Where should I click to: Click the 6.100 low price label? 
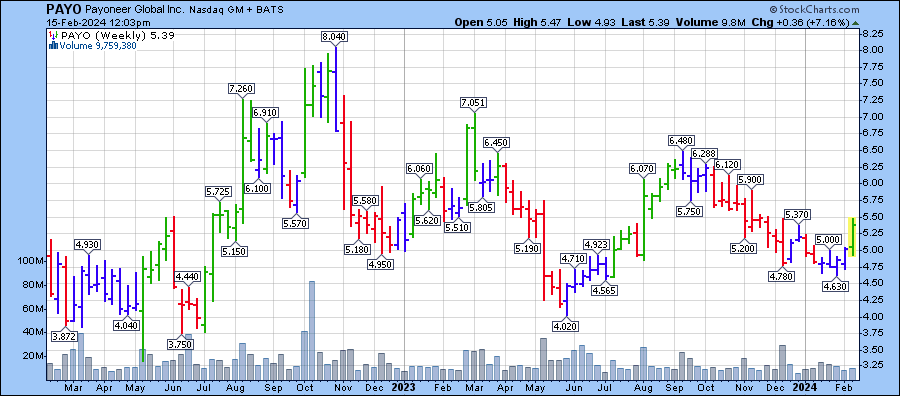(x=257, y=188)
